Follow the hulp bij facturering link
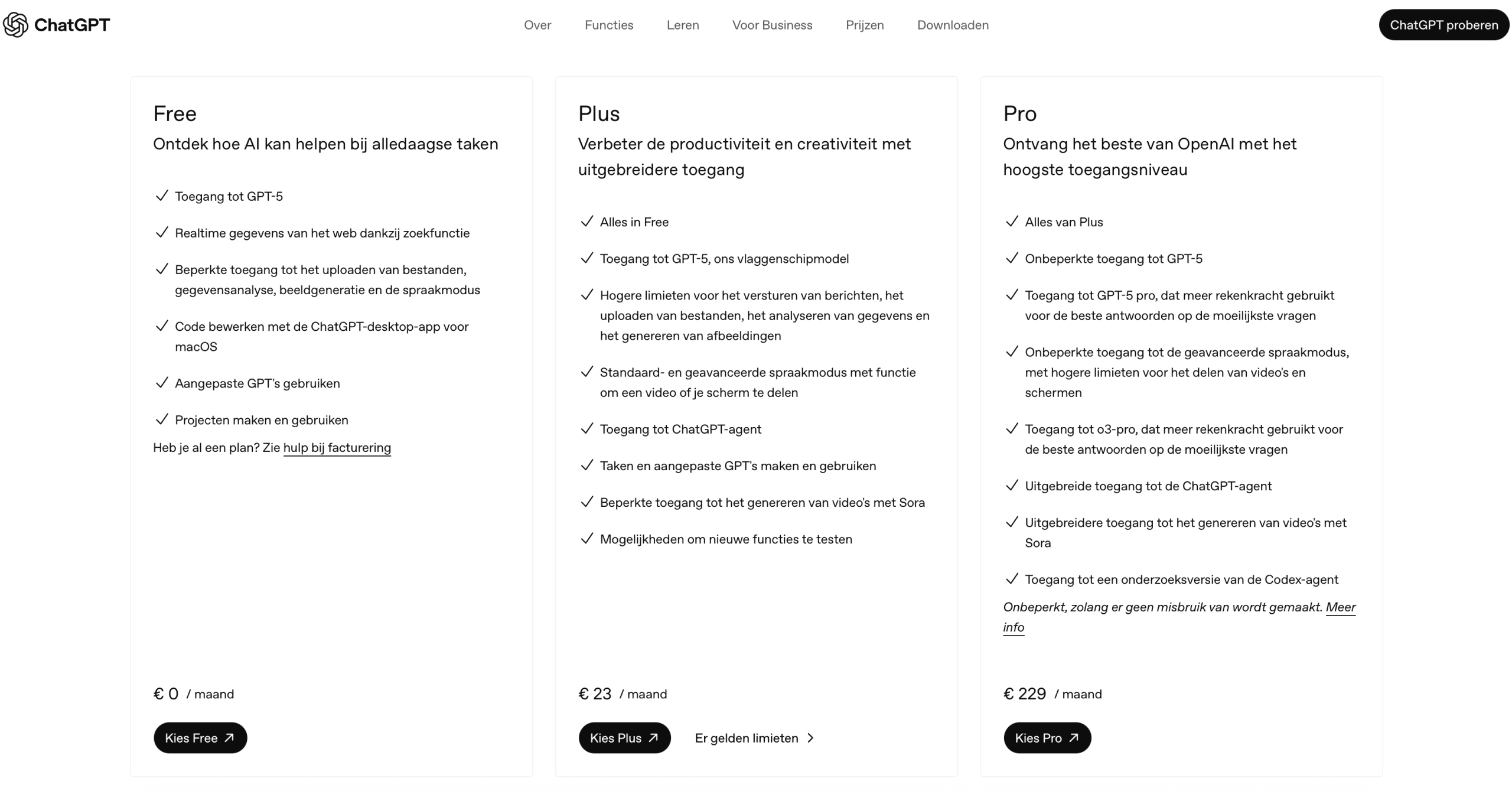Screen dimensions: 1512x791 click(337, 448)
